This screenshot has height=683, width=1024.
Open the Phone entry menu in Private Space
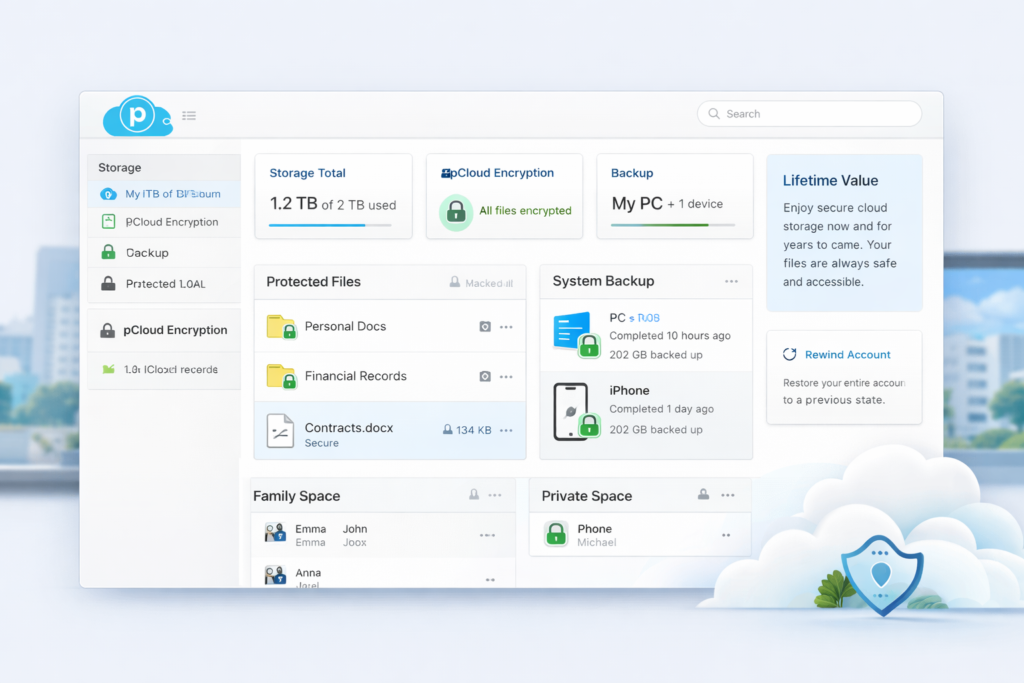click(728, 535)
